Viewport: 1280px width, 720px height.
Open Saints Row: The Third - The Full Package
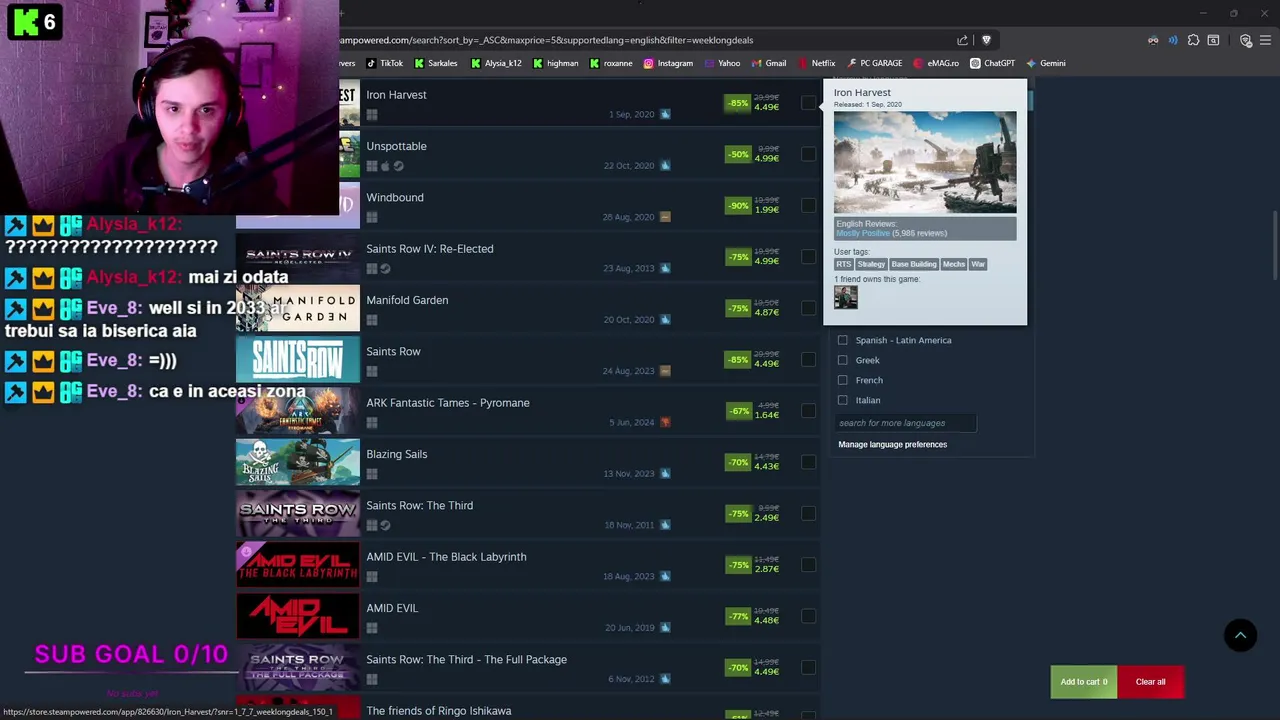coord(466,660)
